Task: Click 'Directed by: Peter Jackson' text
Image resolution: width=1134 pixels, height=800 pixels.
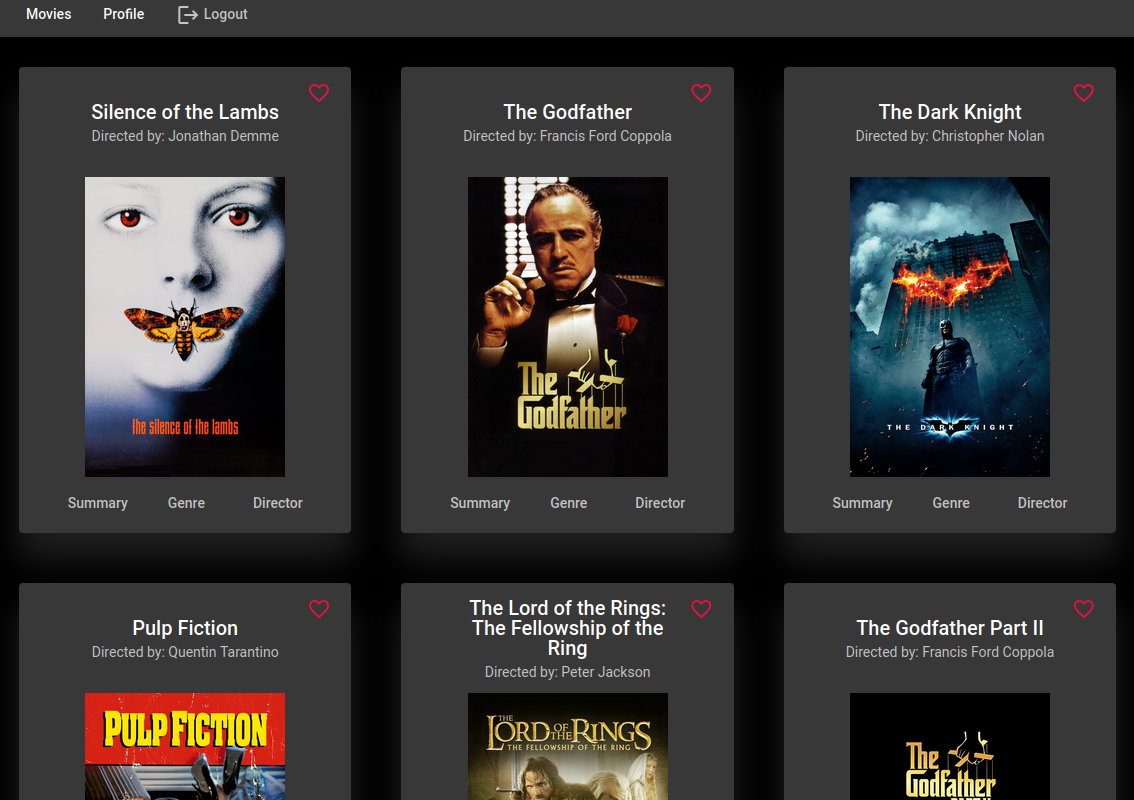Action: point(568,672)
